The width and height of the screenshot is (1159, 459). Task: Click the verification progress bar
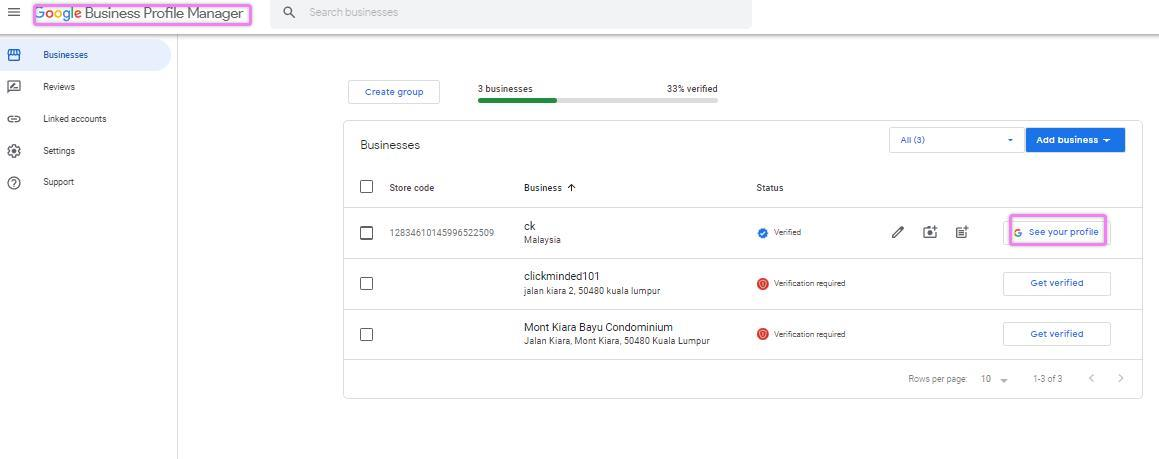pos(597,100)
